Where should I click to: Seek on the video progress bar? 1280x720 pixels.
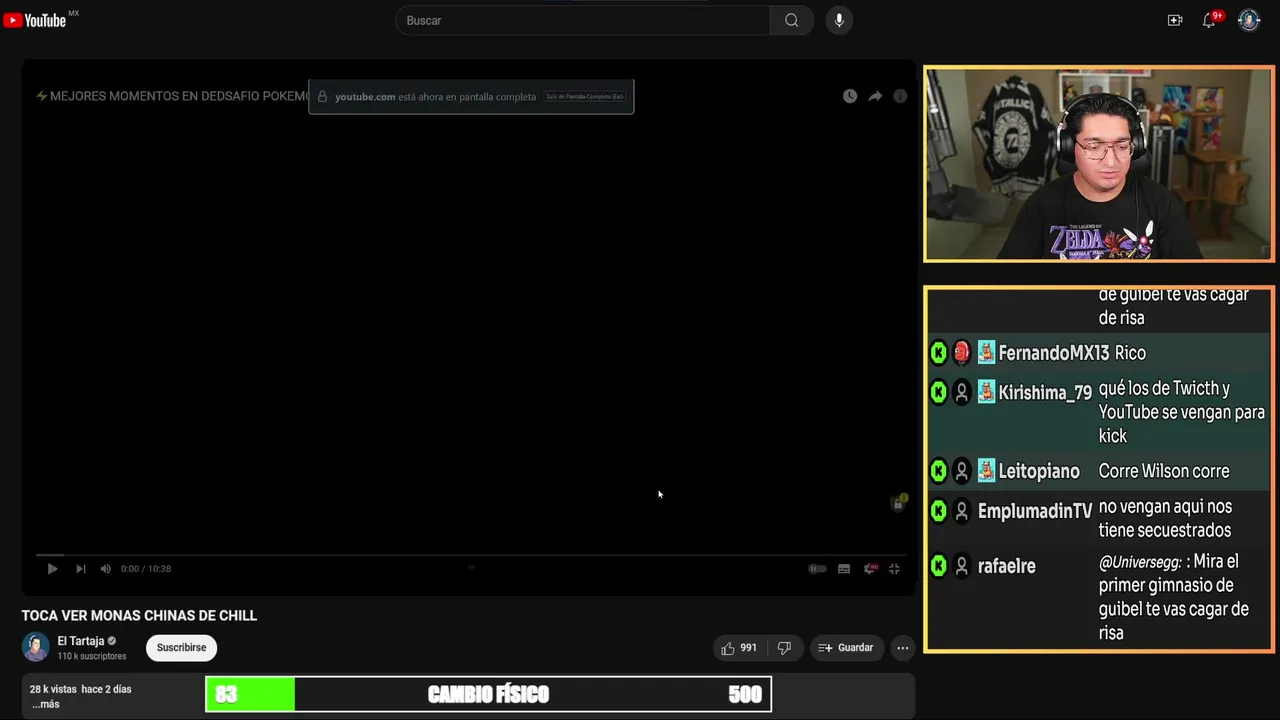[x=471, y=554]
